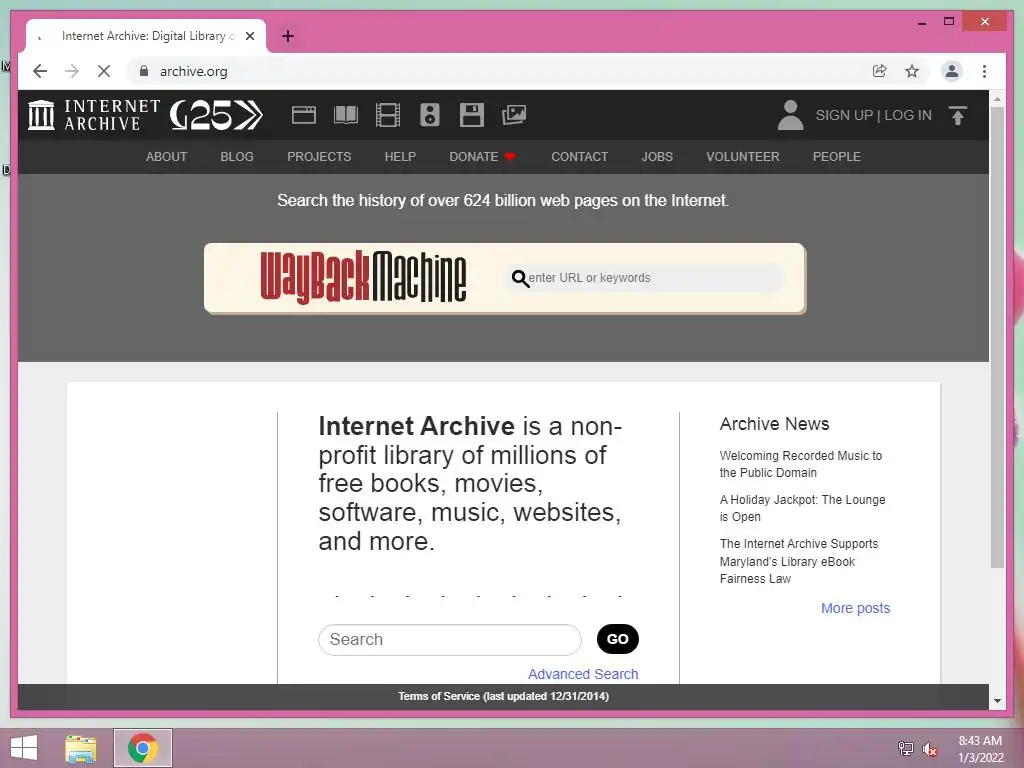Click the GO search button
Image resolution: width=1024 pixels, height=768 pixels.
[618, 639]
